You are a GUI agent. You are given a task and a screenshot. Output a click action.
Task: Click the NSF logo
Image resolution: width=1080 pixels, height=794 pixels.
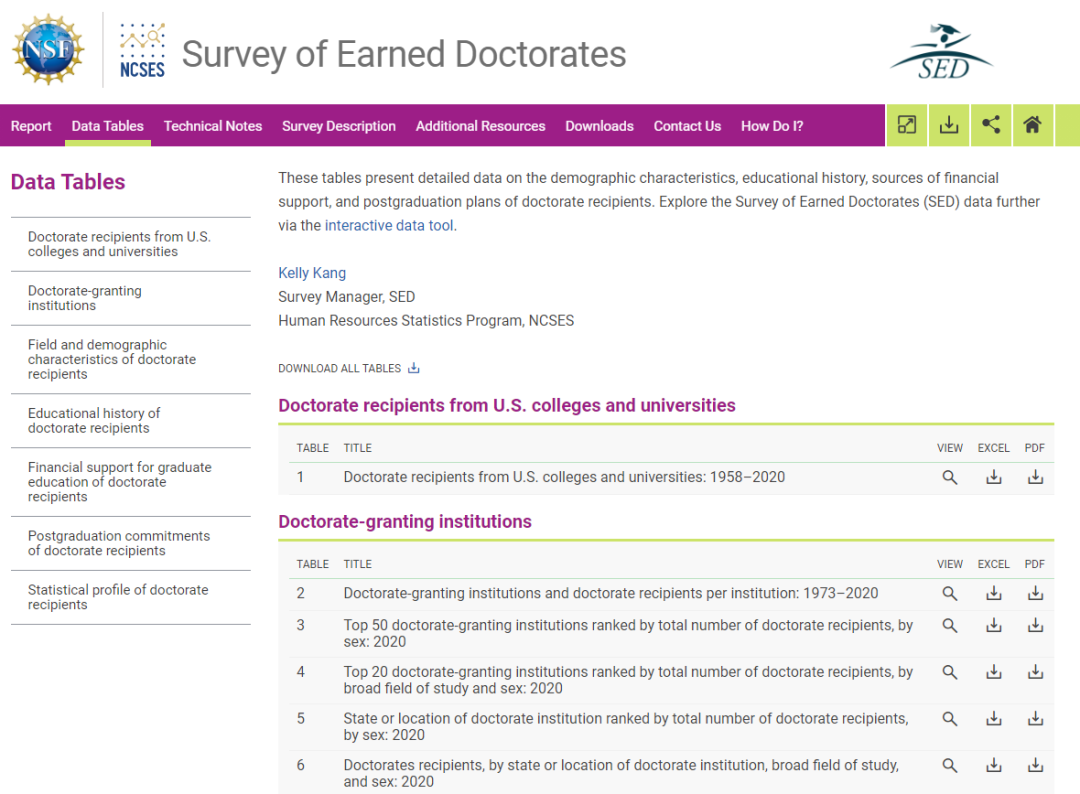pos(48,50)
